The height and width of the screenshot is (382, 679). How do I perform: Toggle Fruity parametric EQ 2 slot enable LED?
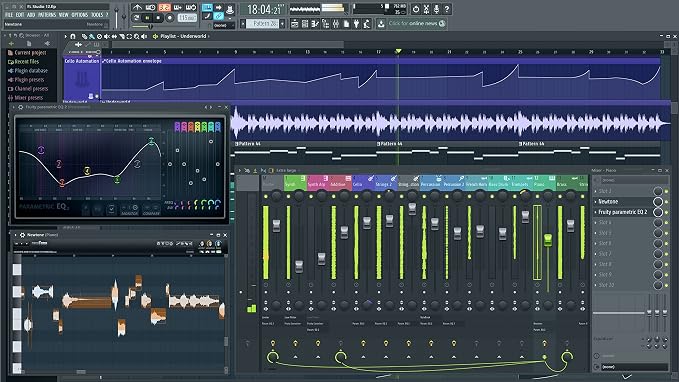pos(667,212)
